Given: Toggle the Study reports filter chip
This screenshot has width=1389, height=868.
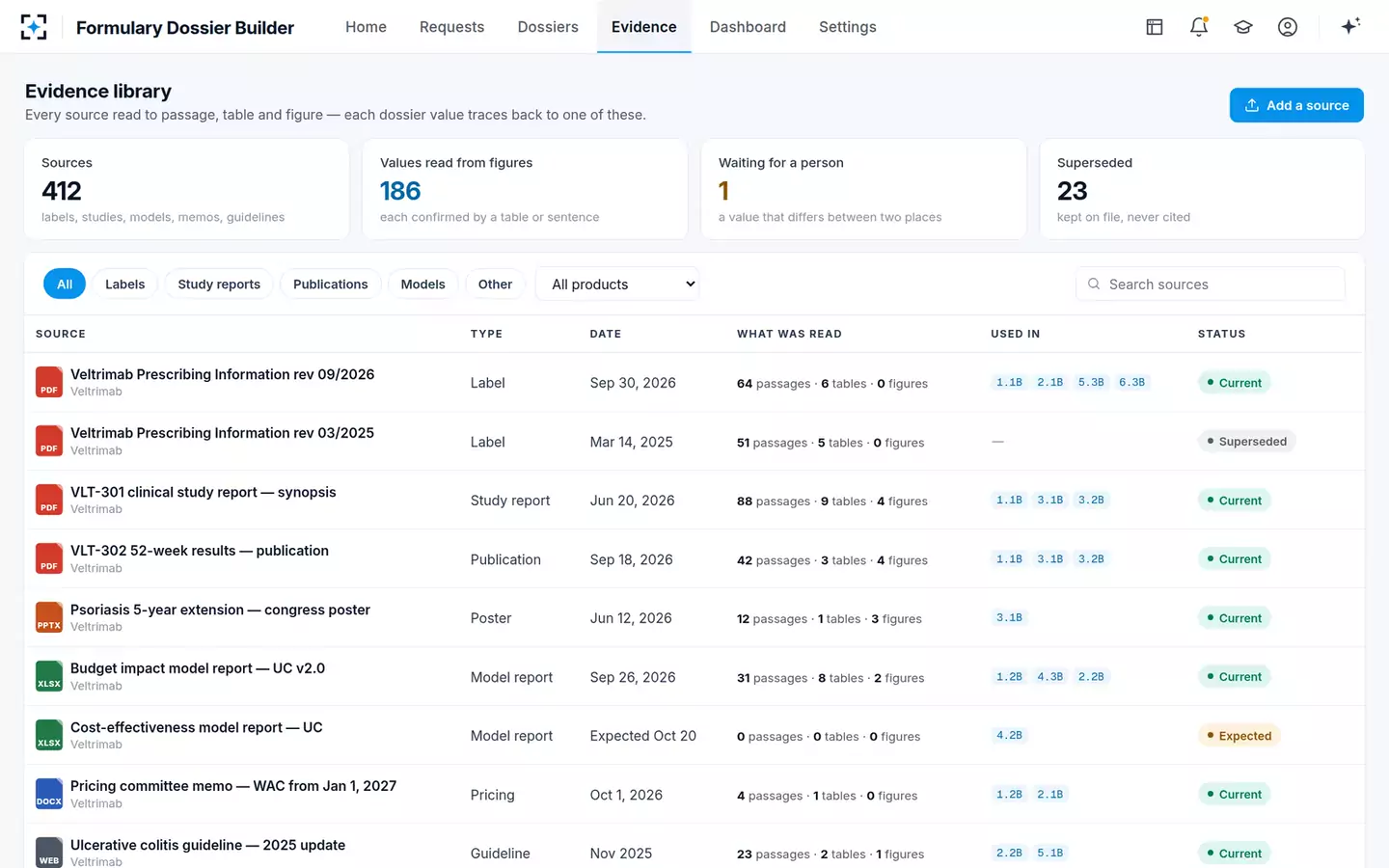Looking at the screenshot, I should tap(219, 285).
